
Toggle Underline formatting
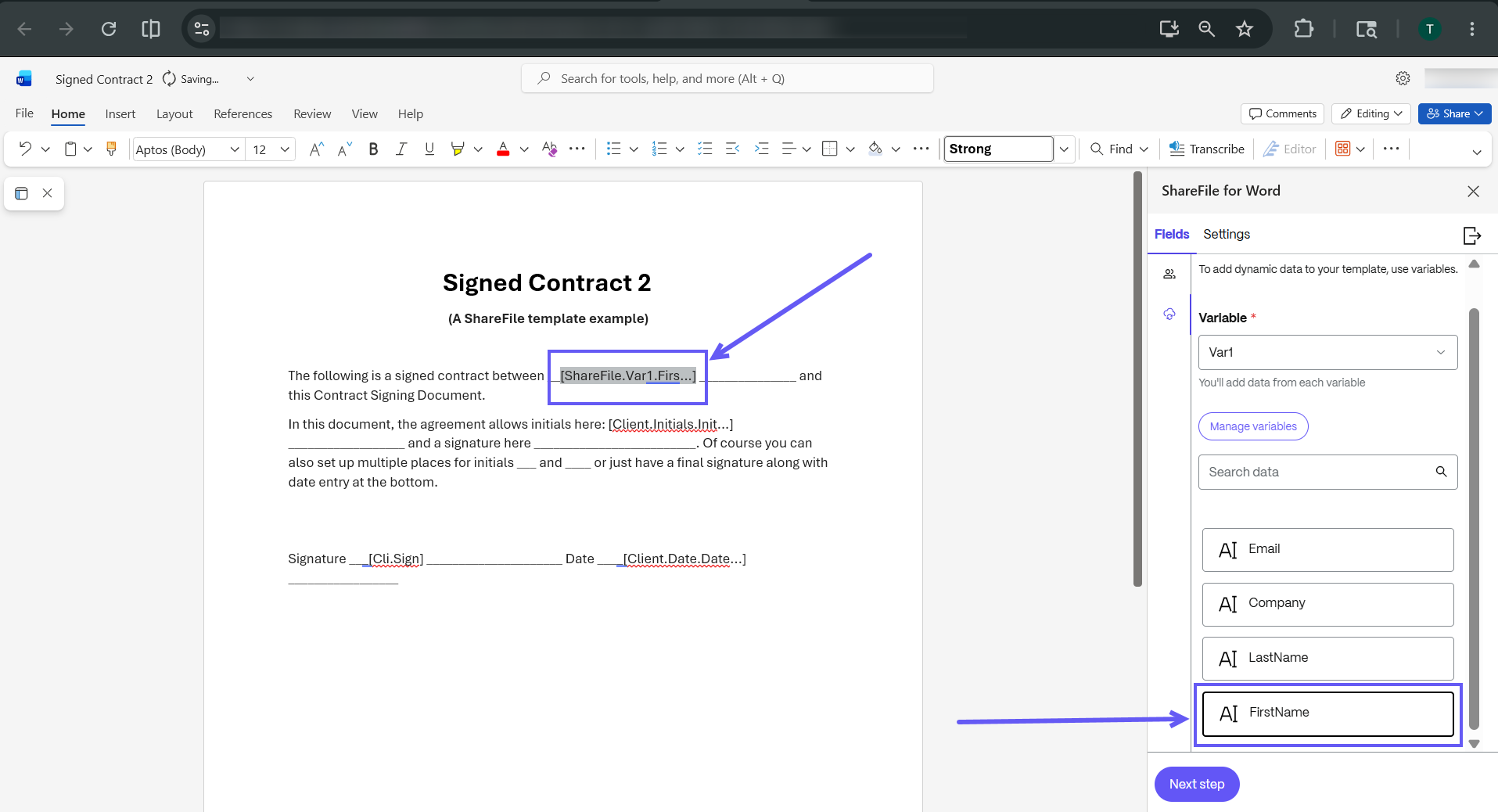pos(429,149)
